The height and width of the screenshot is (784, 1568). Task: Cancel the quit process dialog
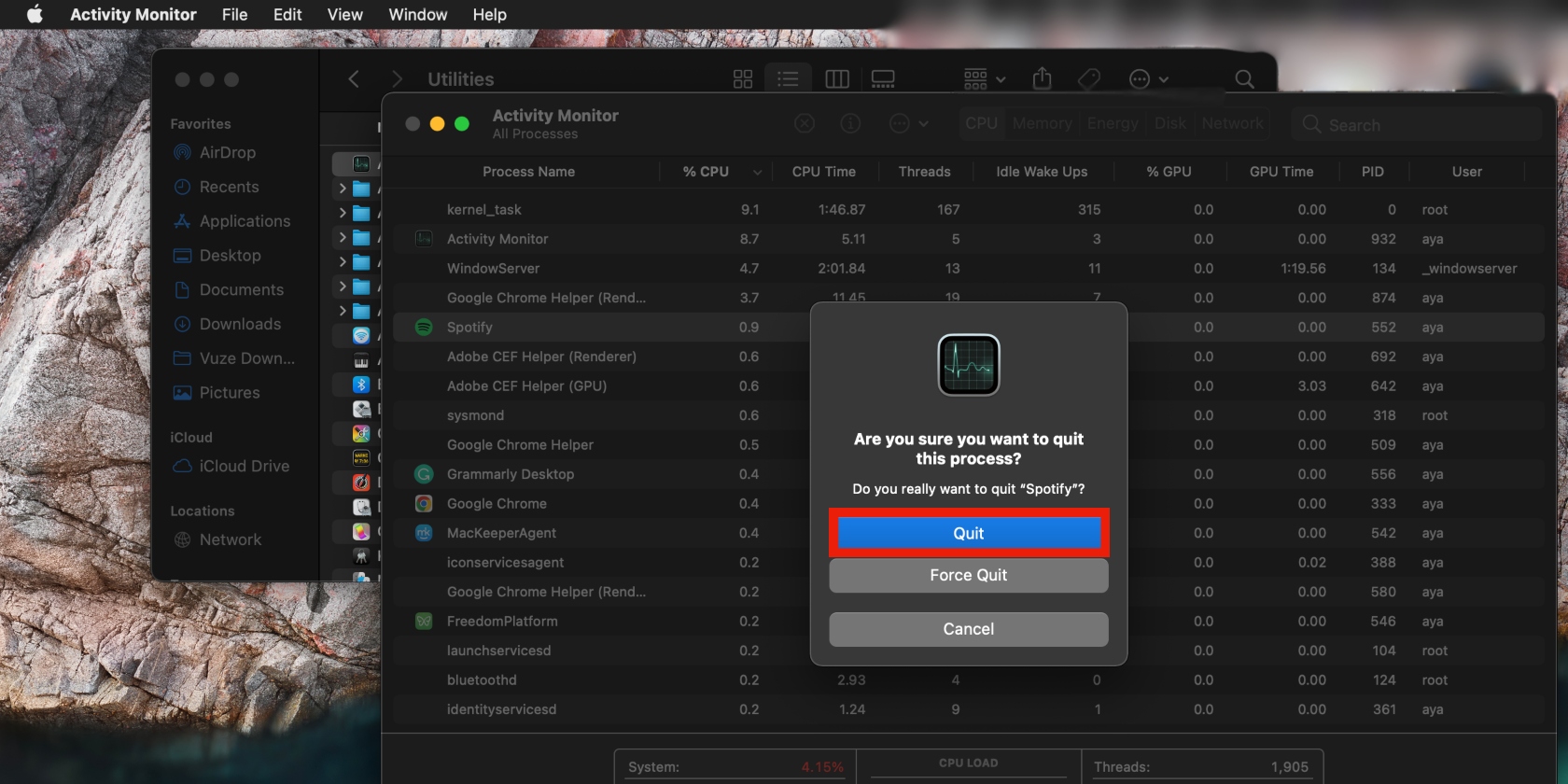pyautogui.click(x=969, y=629)
